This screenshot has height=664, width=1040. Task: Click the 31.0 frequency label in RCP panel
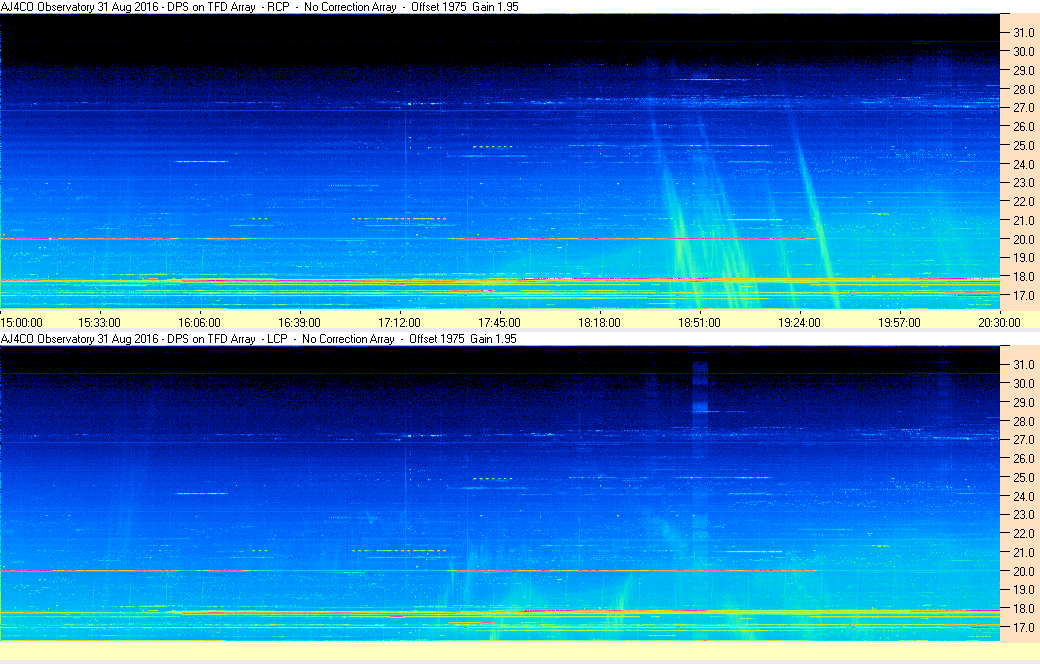[x=1023, y=33]
